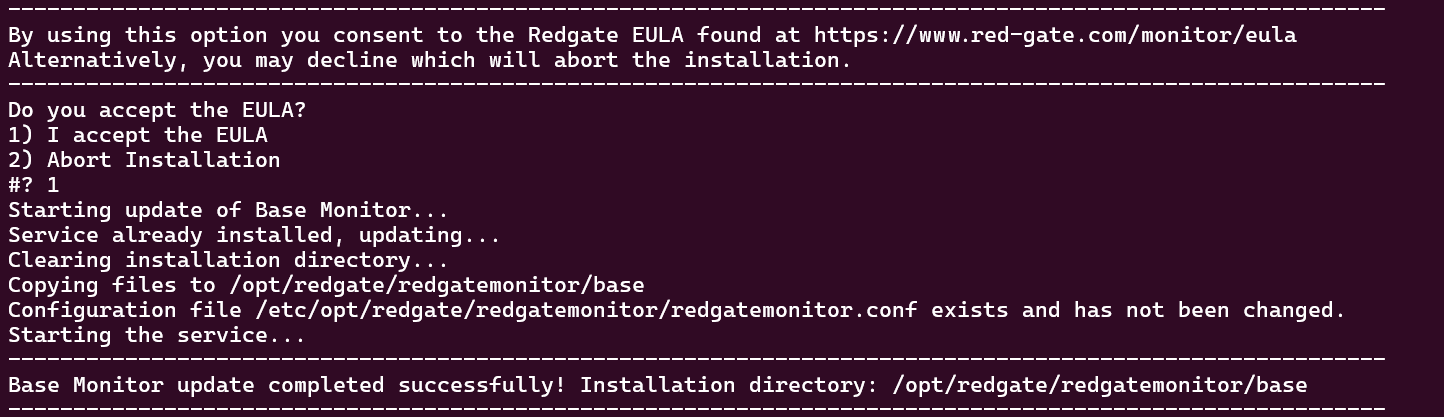Click the "Starting the service..." line
Viewport: 1444px width, 417px height.
157,335
